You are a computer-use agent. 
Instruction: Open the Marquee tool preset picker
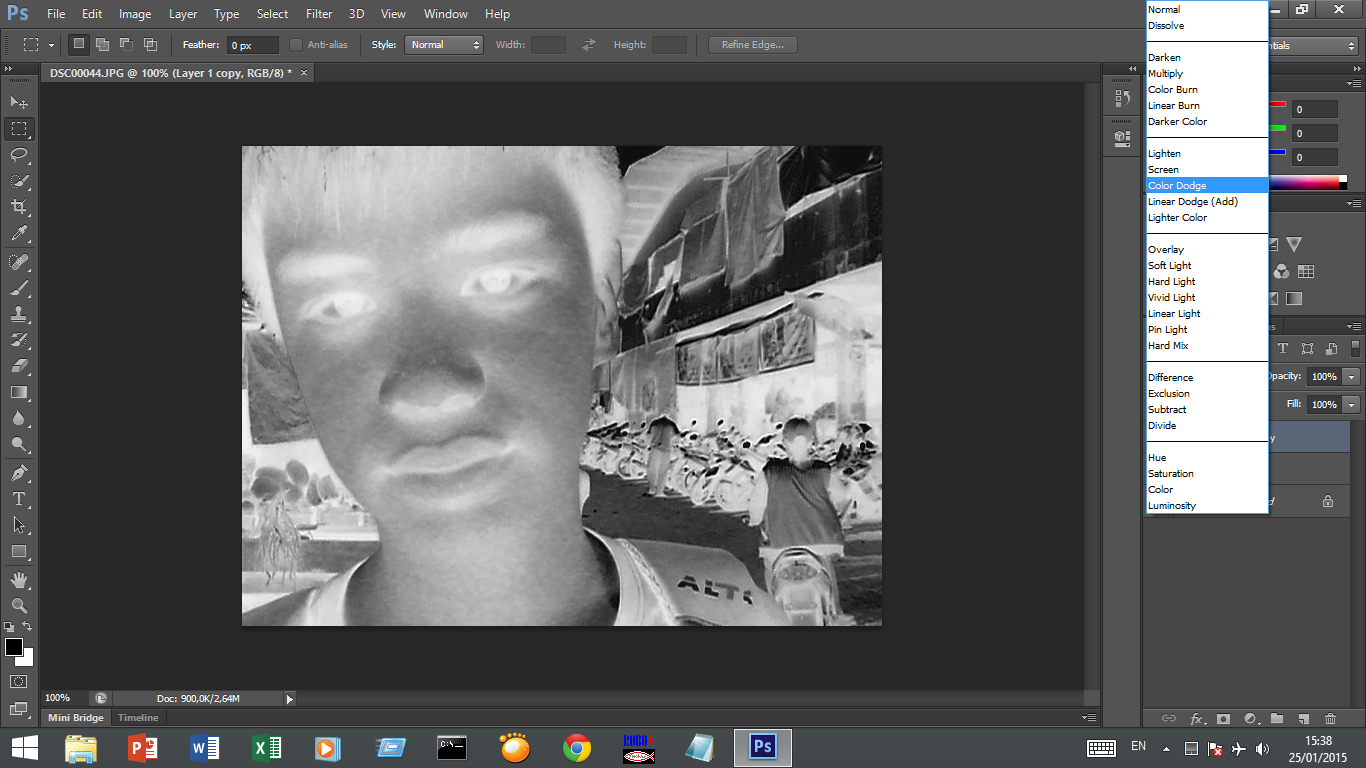(x=37, y=45)
